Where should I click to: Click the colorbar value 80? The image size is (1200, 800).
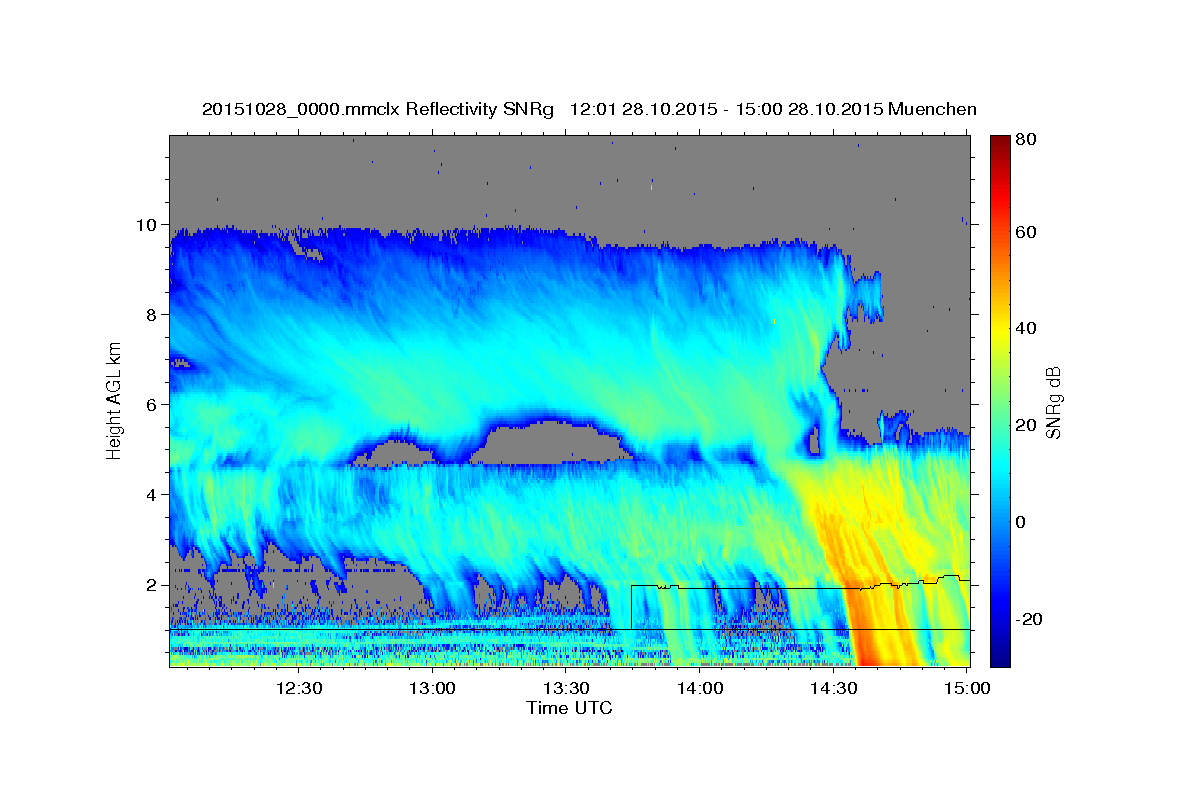(x=1025, y=140)
